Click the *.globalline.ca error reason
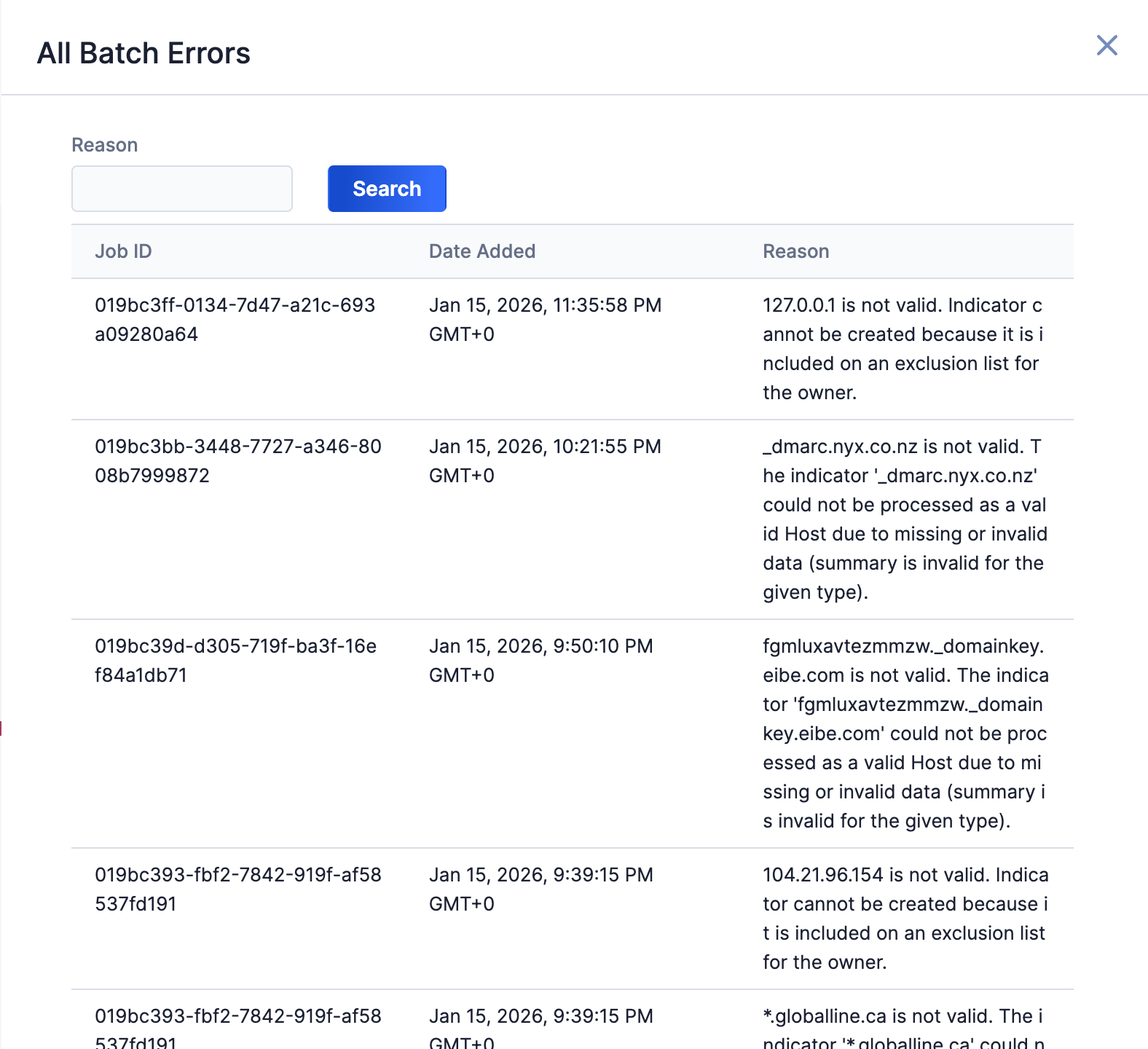Screen dimensions: 1148x1049 (903, 1027)
